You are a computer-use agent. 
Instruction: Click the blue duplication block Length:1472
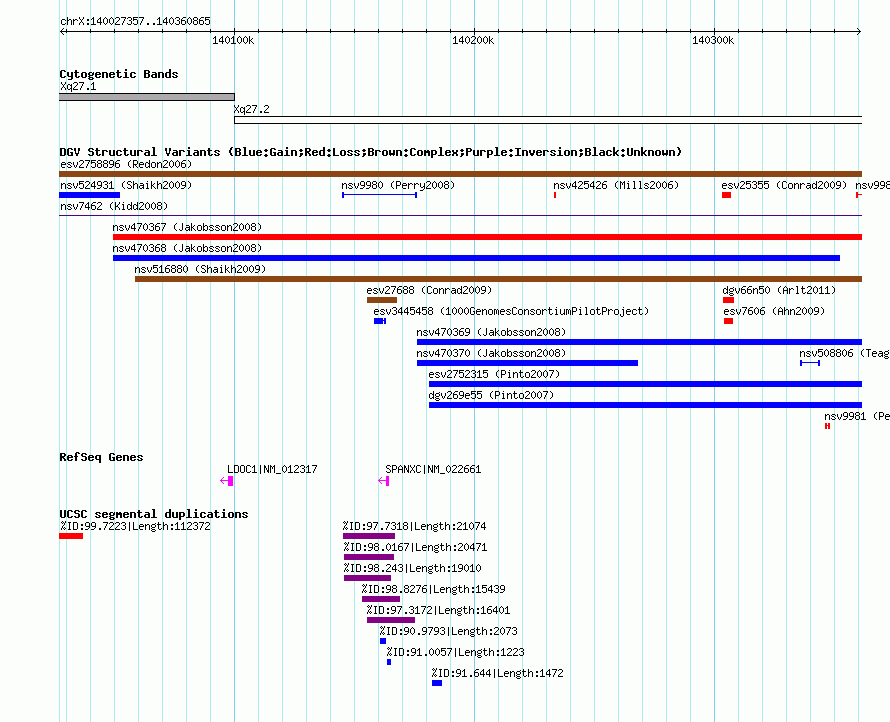tap(436, 683)
